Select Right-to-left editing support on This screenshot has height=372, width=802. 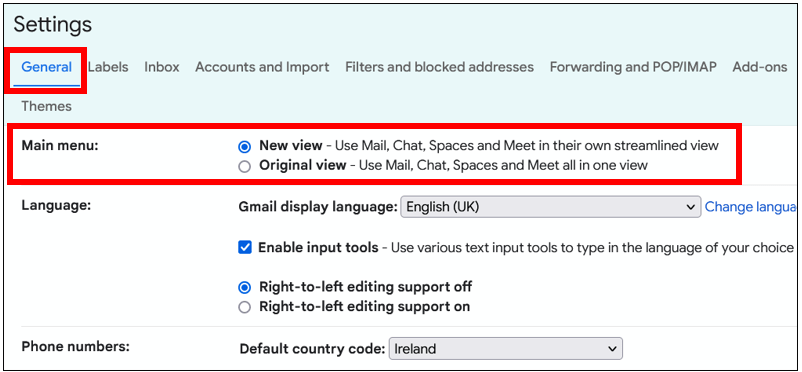tap(245, 307)
